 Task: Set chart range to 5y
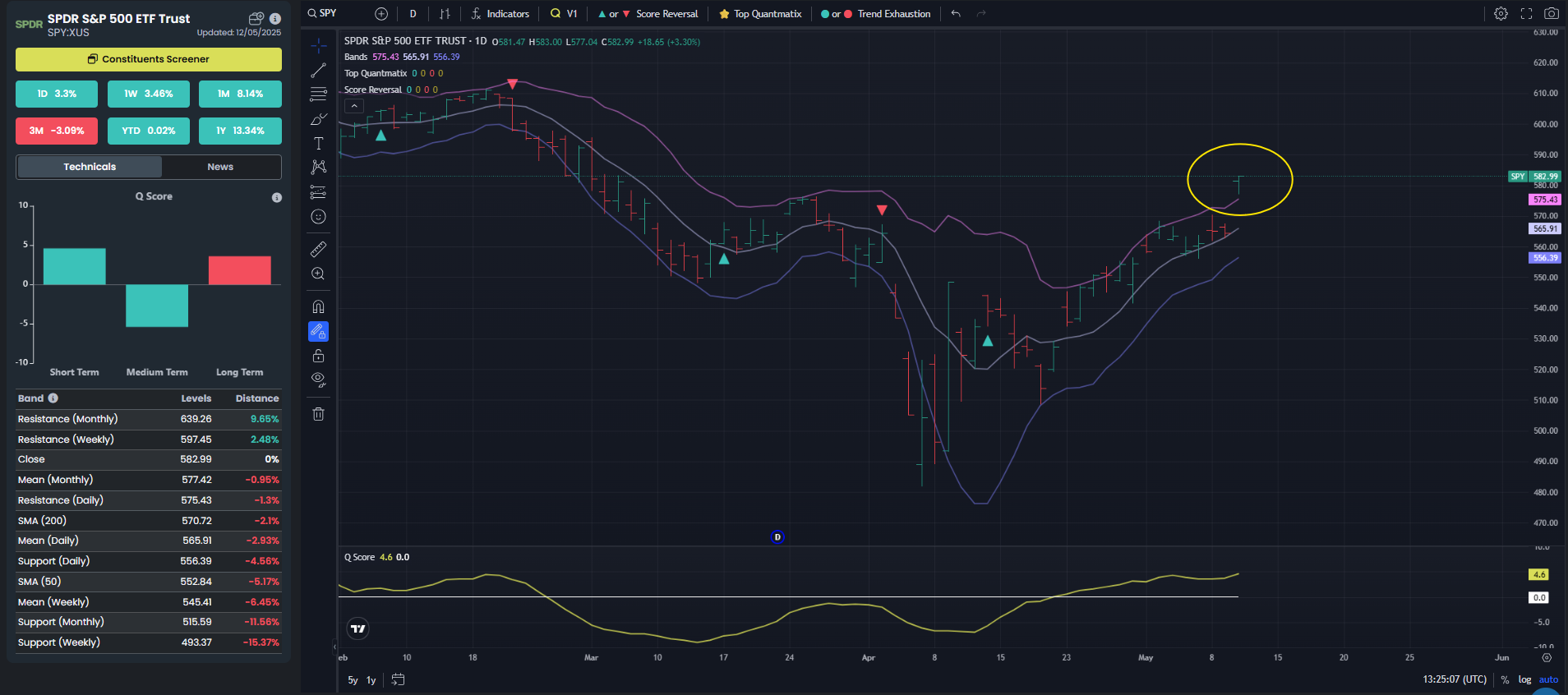pos(353,680)
